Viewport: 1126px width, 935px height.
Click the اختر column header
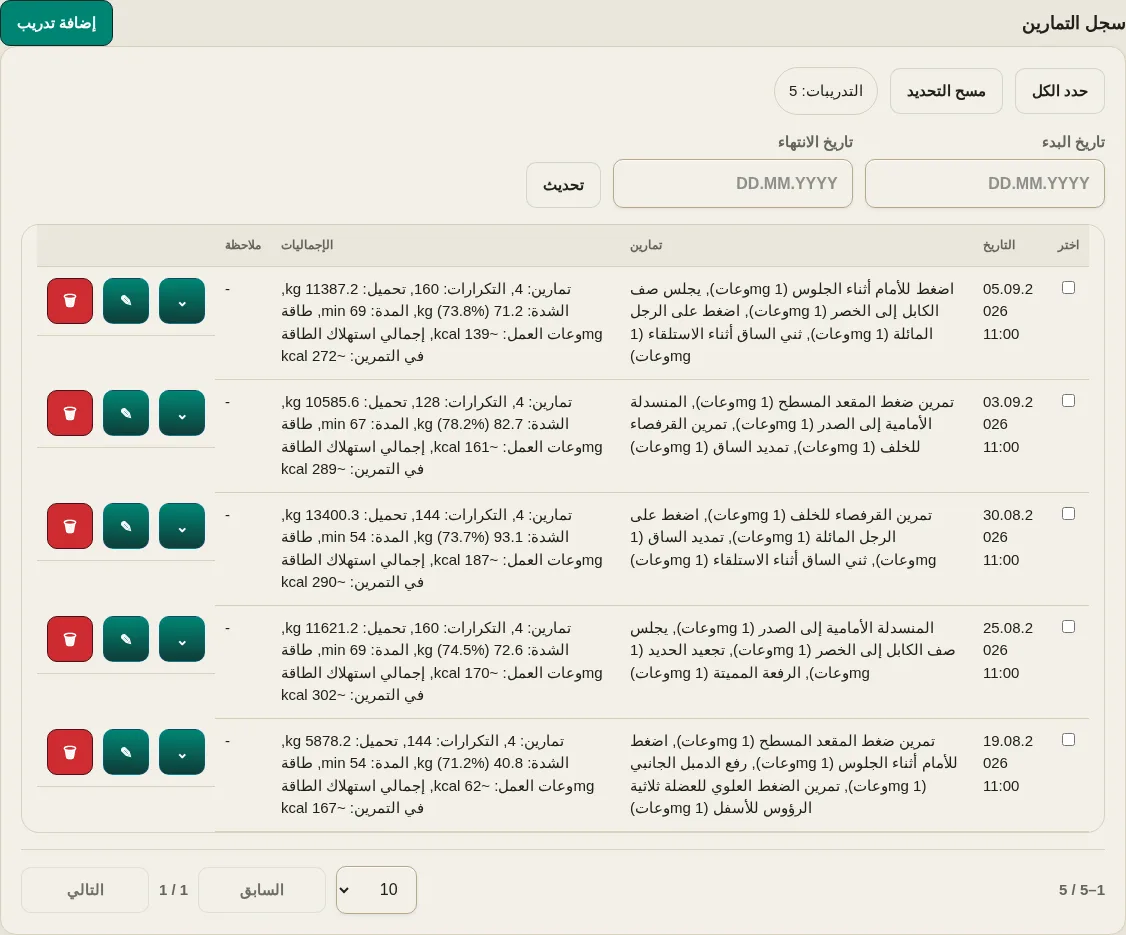(x=1068, y=245)
